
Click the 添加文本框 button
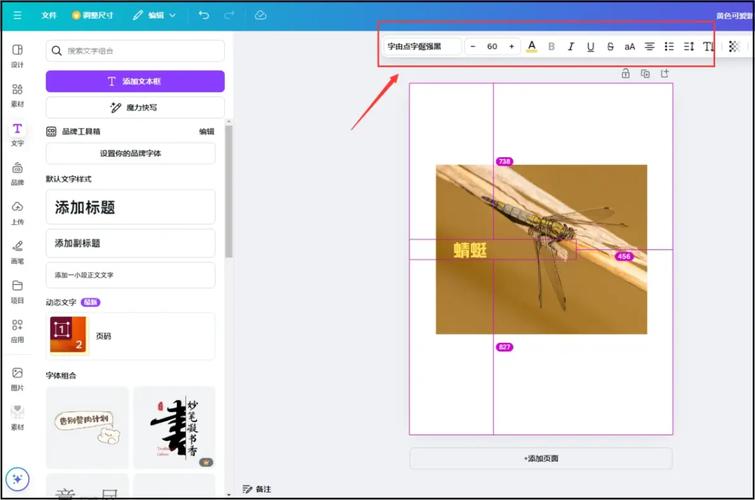click(135, 81)
